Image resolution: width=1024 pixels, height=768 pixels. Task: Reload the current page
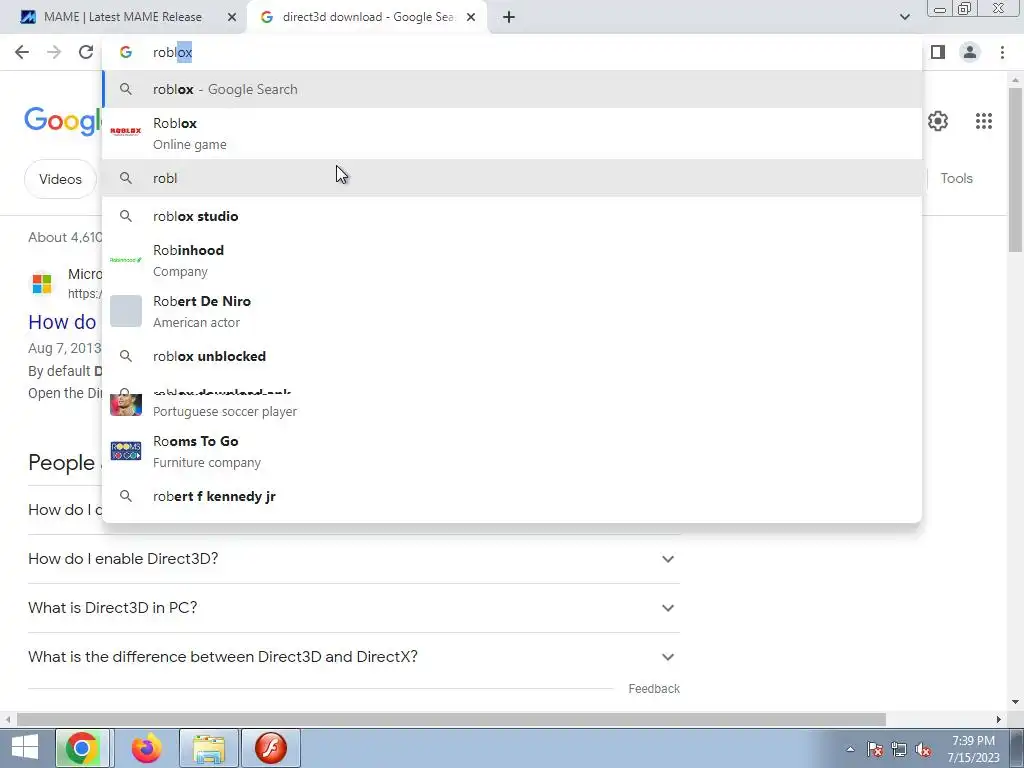pyautogui.click(x=86, y=52)
